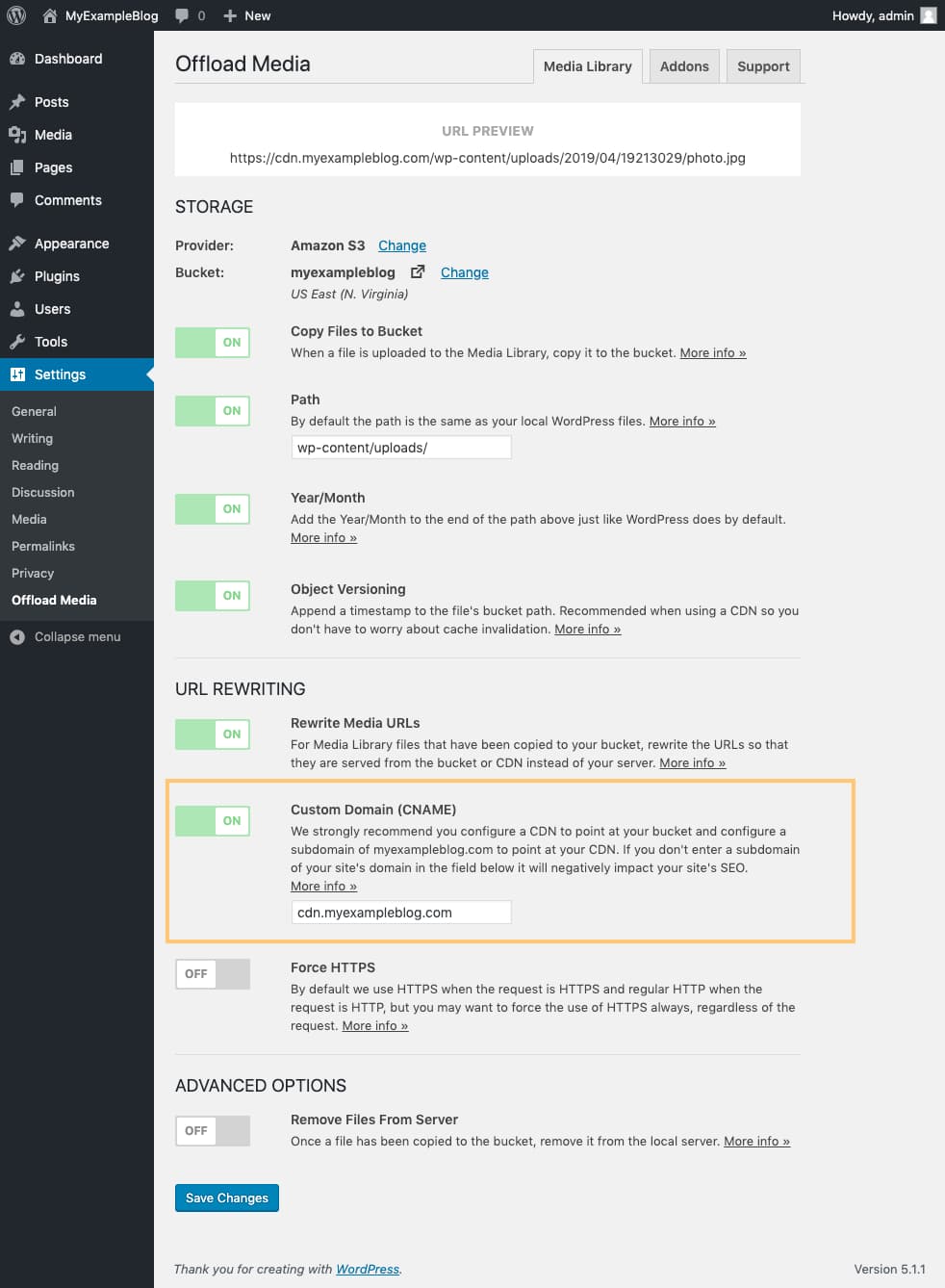The image size is (945, 1288).
Task: Open the Tools wrench icon
Action: coord(19,342)
